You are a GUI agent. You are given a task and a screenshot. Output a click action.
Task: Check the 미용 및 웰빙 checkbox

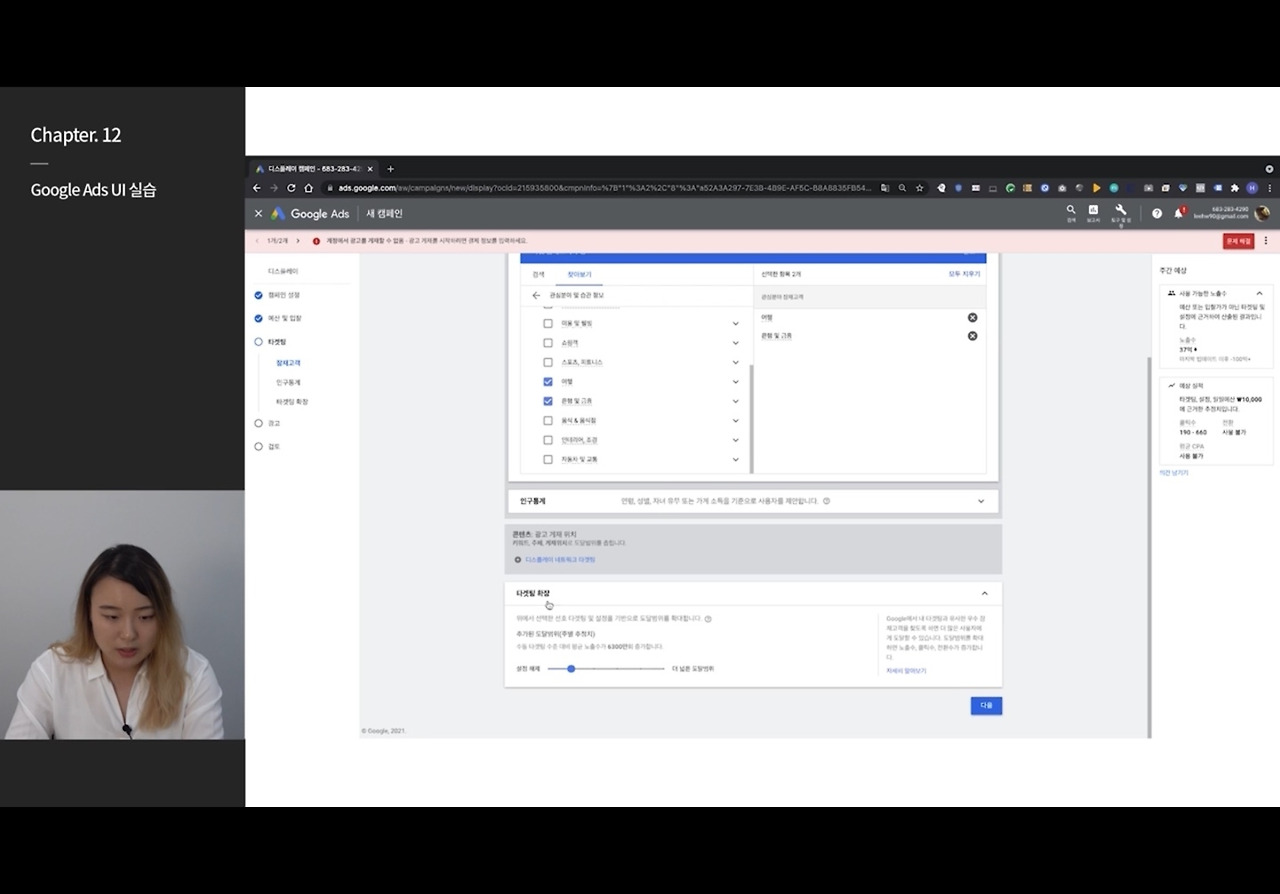point(548,324)
